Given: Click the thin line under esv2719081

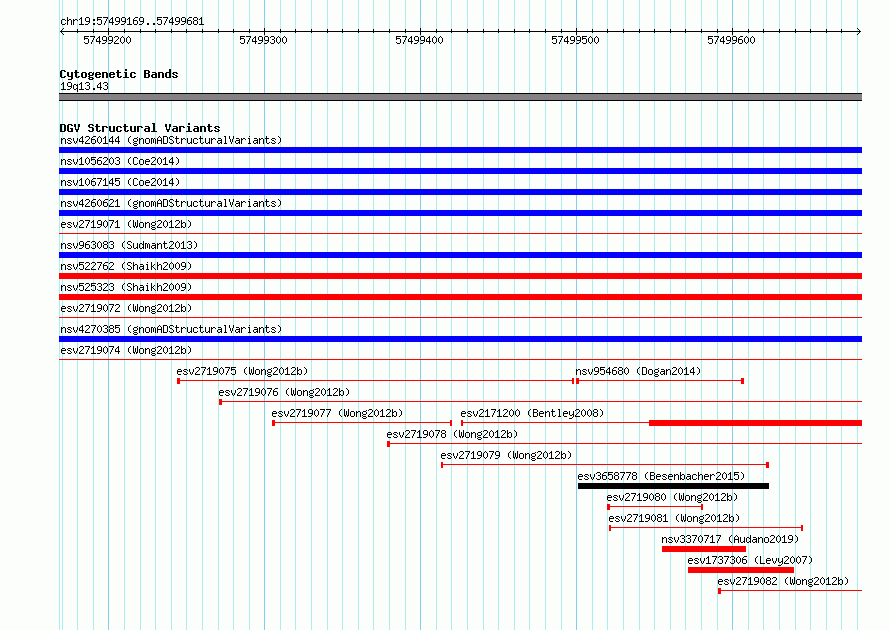Looking at the screenshot, I should (706, 528).
